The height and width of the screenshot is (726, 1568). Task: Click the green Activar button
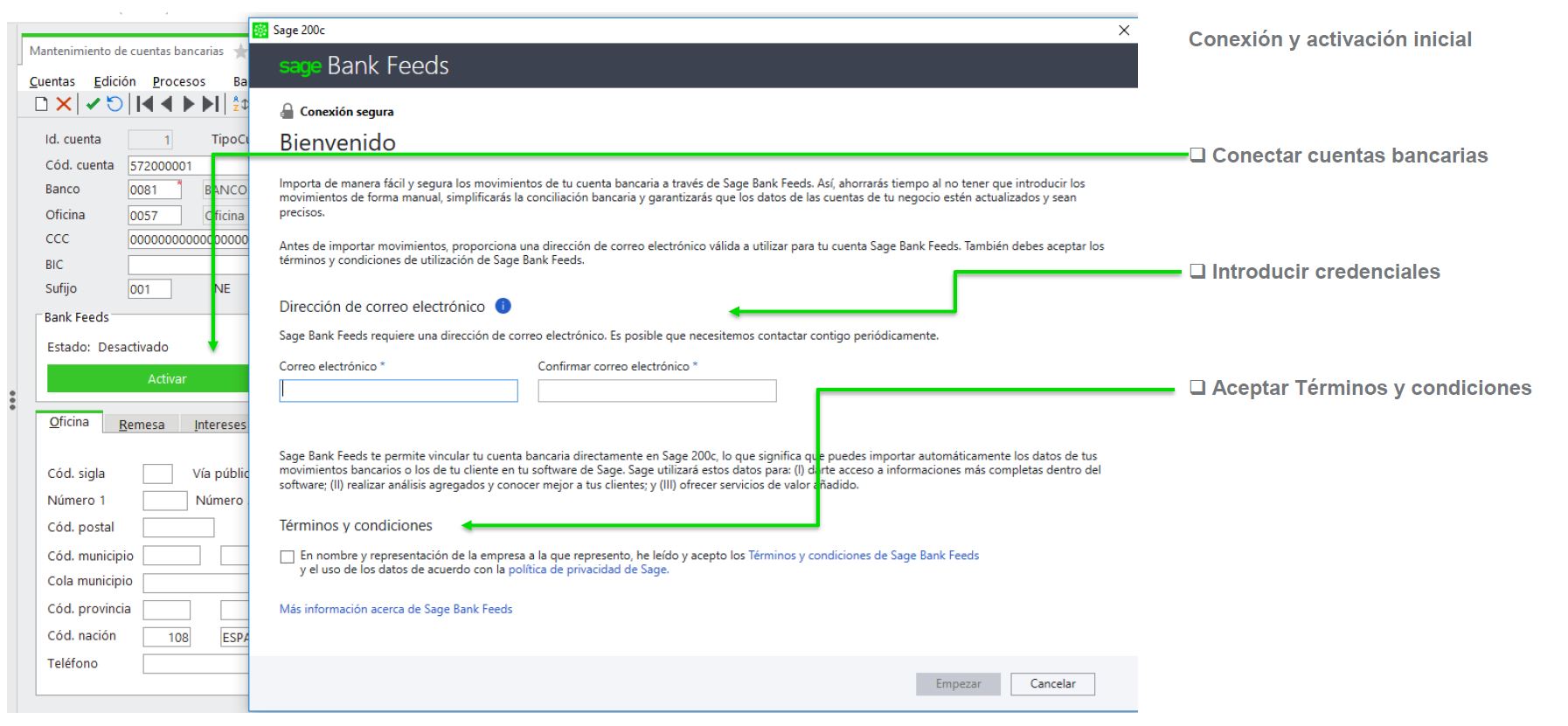(149, 379)
